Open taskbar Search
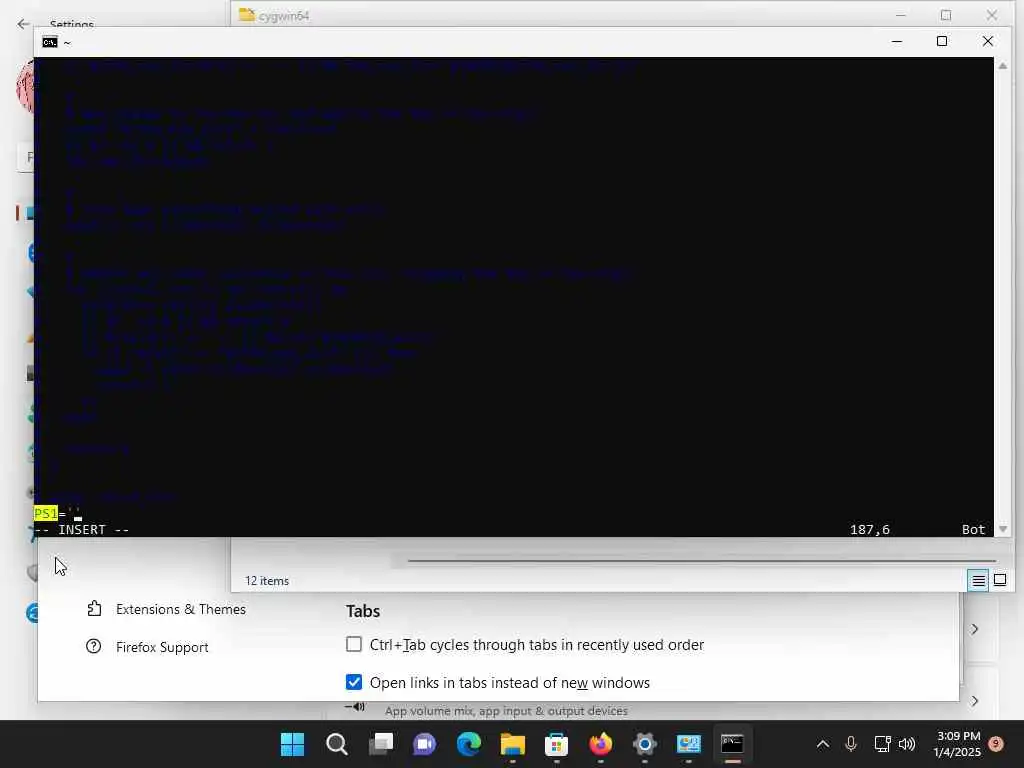Image resolution: width=1024 pixels, height=768 pixels. (336, 744)
